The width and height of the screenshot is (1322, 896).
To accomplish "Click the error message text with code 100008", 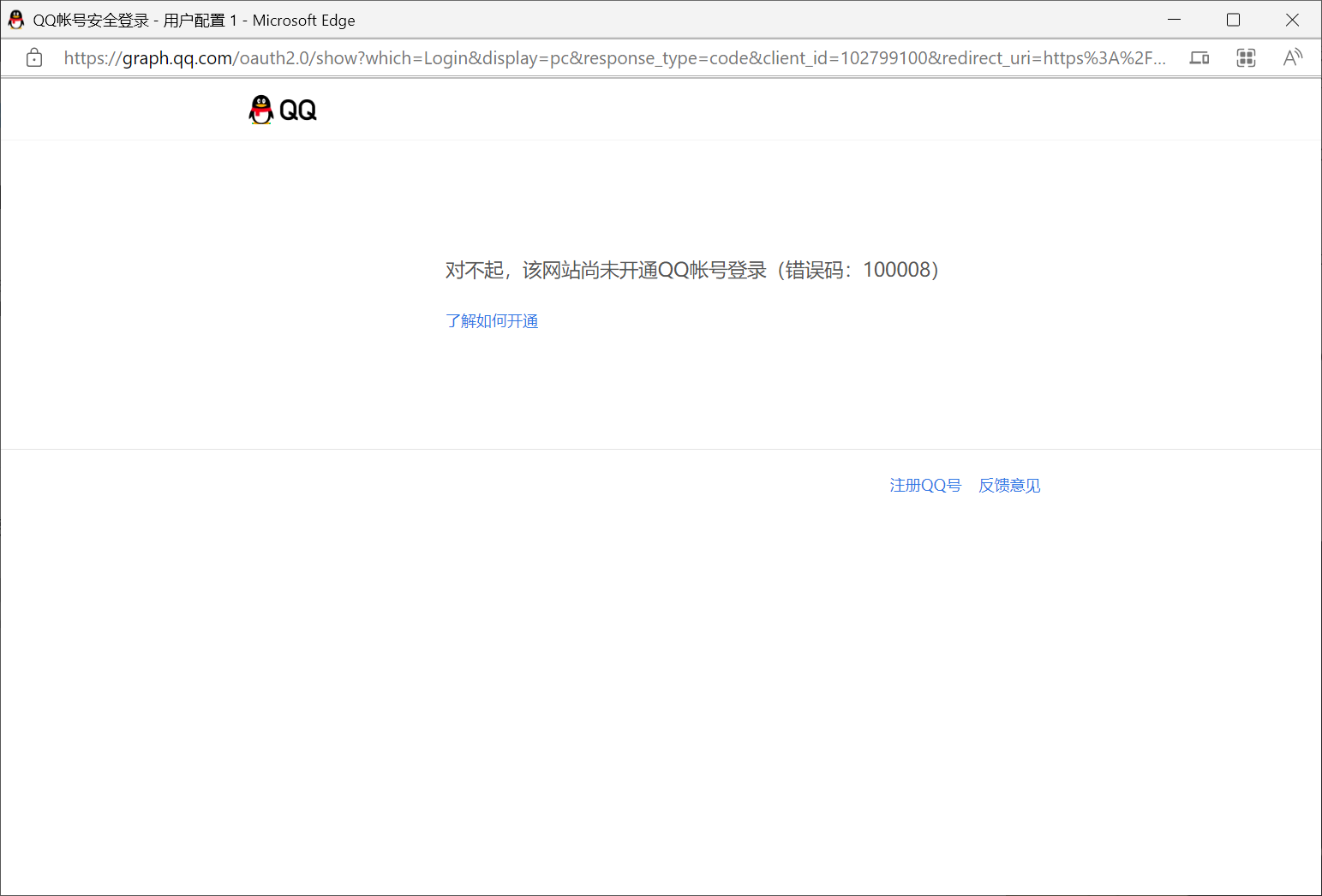I will (692, 270).
